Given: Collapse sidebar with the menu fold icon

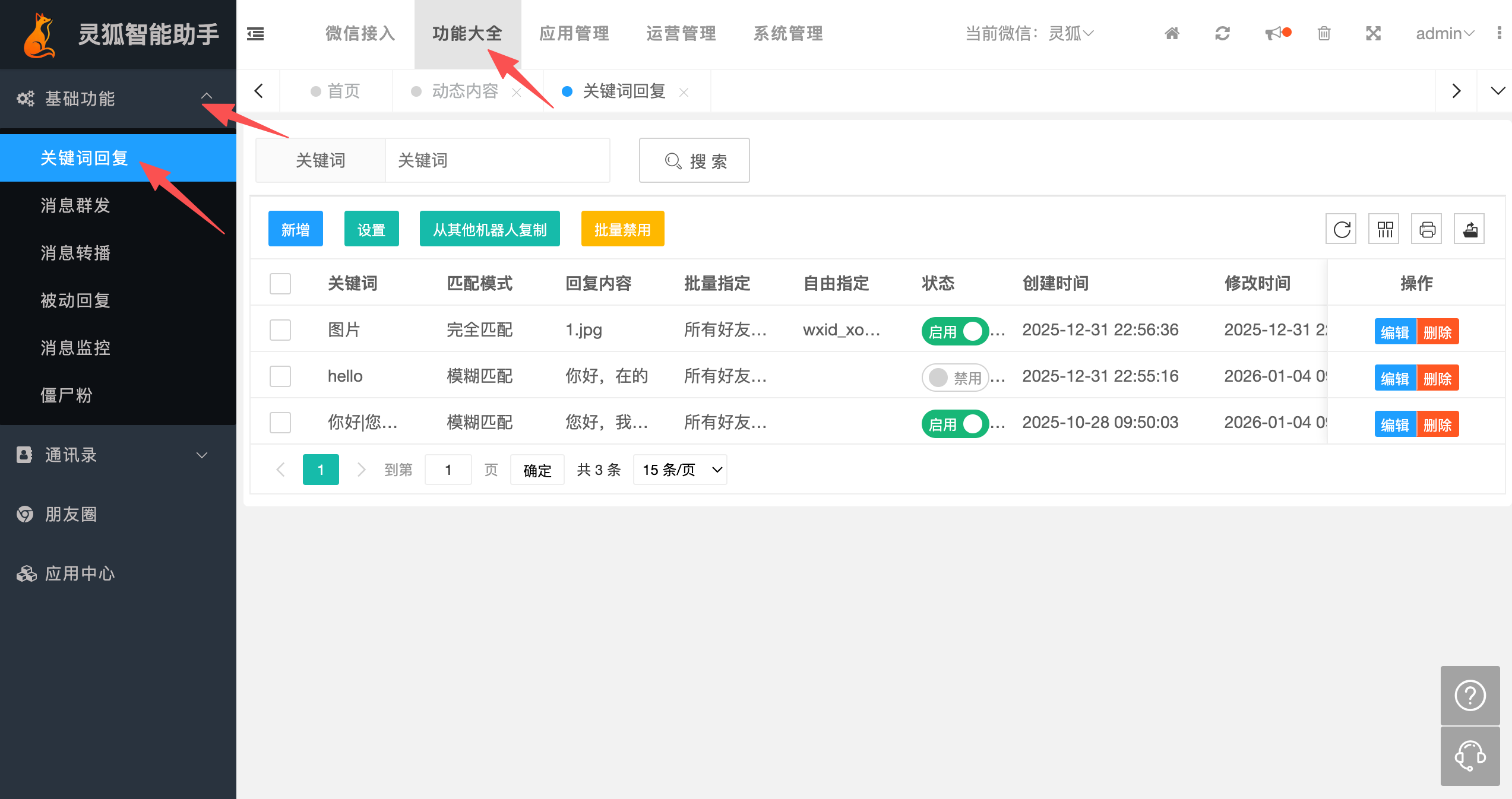Looking at the screenshot, I should pyautogui.click(x=255, y=33).
